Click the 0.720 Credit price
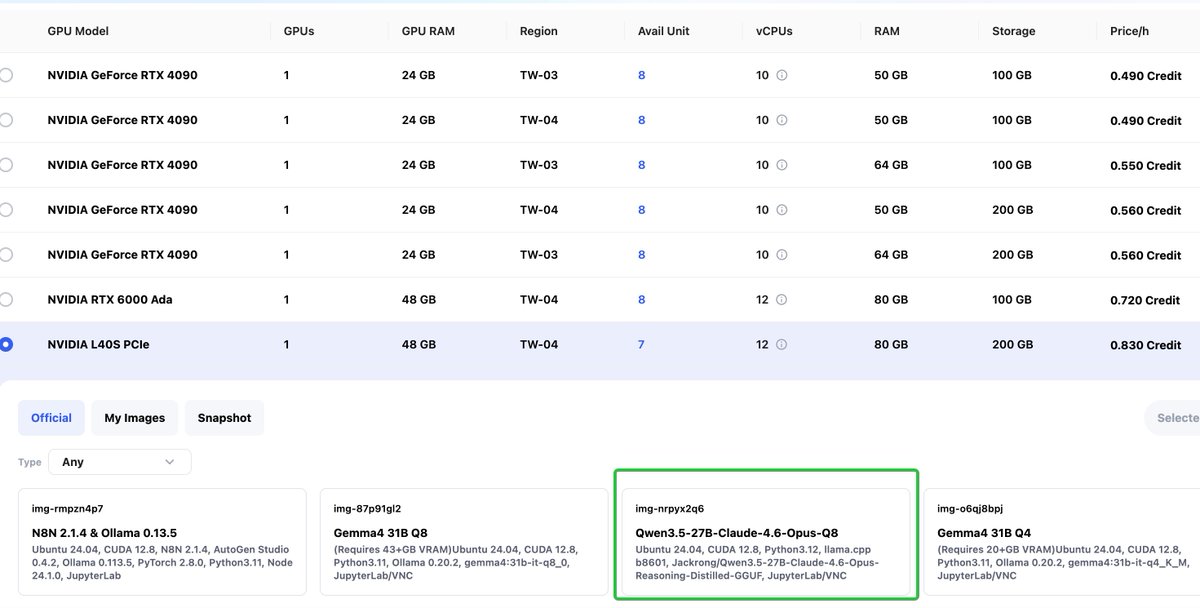 pos(1146,300)
